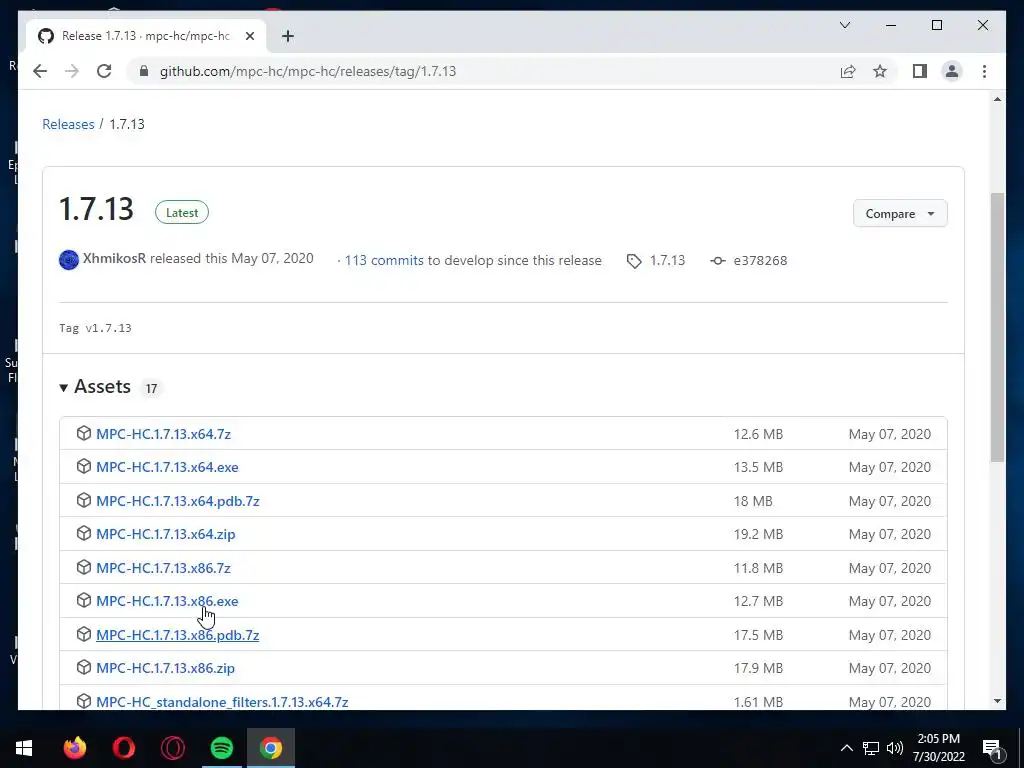Close the Release 1.7.13 tab
Viewport: 1024px width, 768px height.
(249, 36)
